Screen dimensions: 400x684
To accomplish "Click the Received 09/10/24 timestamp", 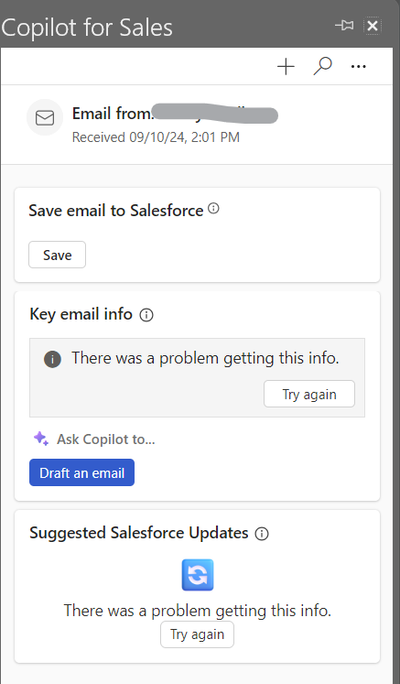I will [156, 137].
